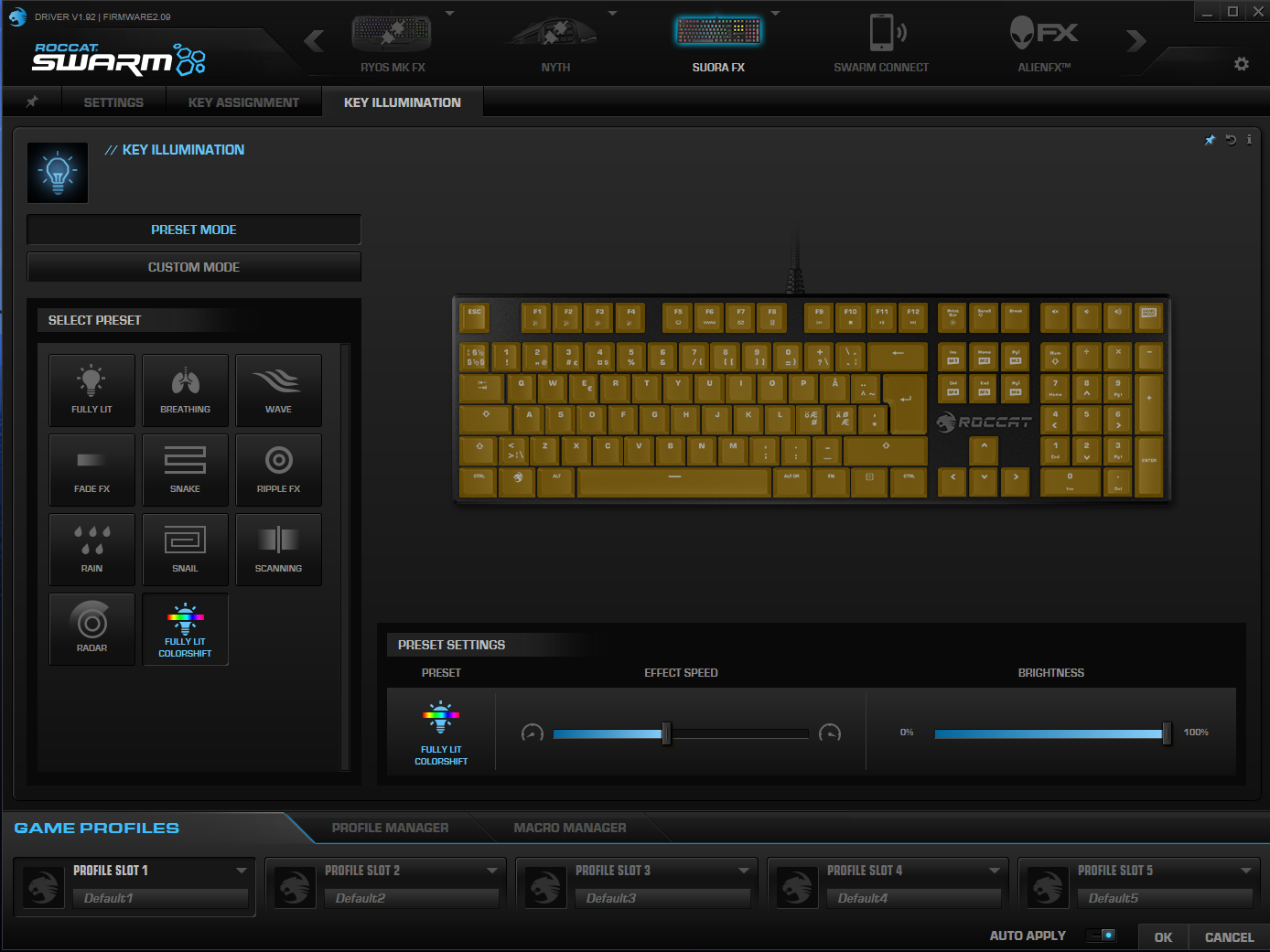Image resolution: width=1270 pixels, height=952 pixels.
Task: Choose the Snake preset
Action: coord(185,470)
